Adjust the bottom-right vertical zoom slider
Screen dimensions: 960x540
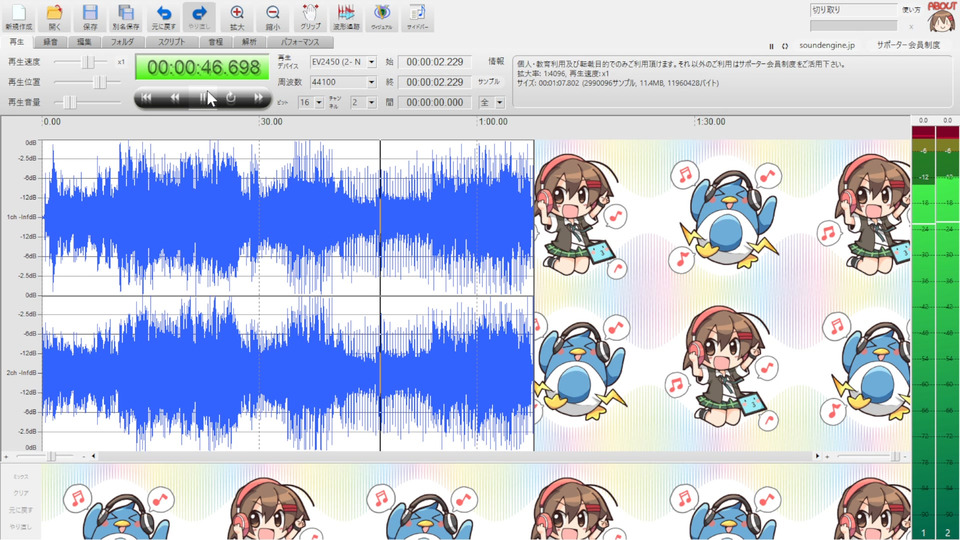pyautogui.click(x=894, y=456)
